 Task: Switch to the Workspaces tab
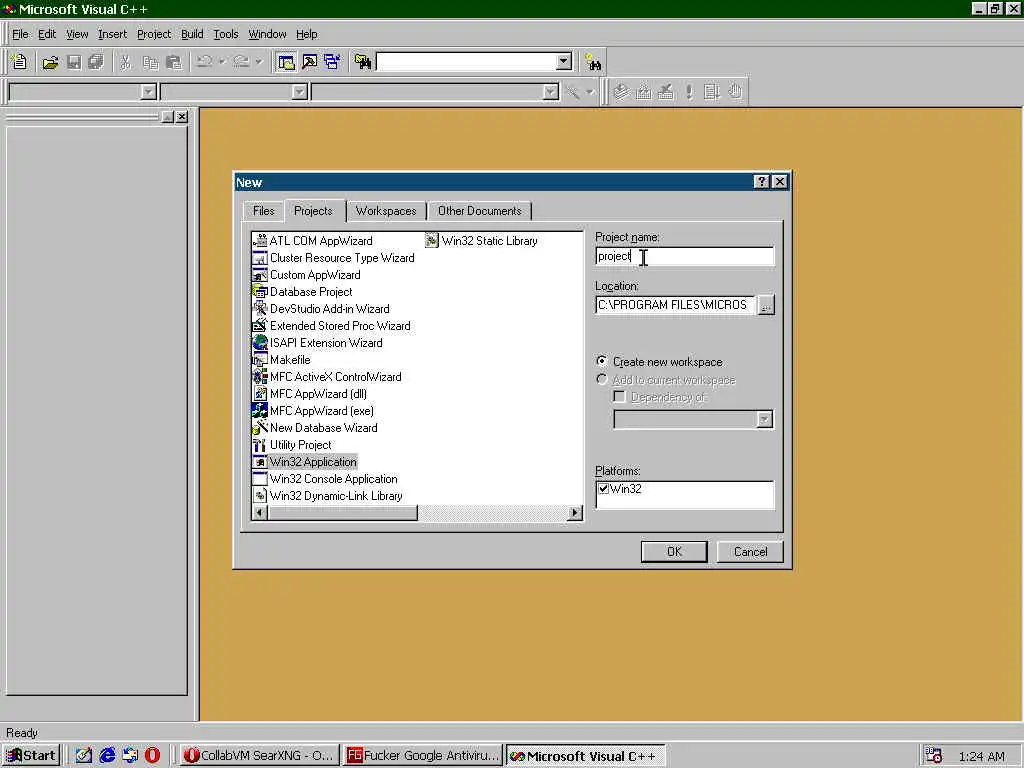click(x=386, y=211)
